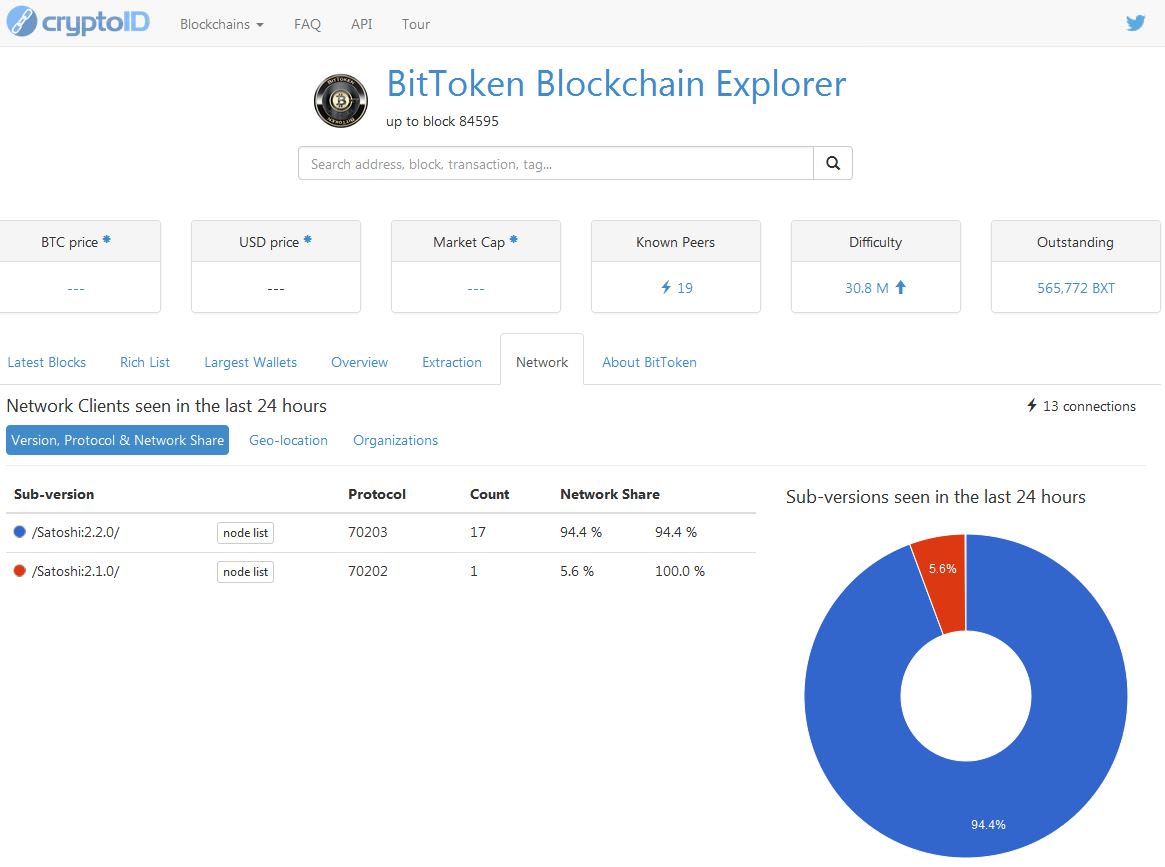Click the Network Share column header

tap(610, 494)
